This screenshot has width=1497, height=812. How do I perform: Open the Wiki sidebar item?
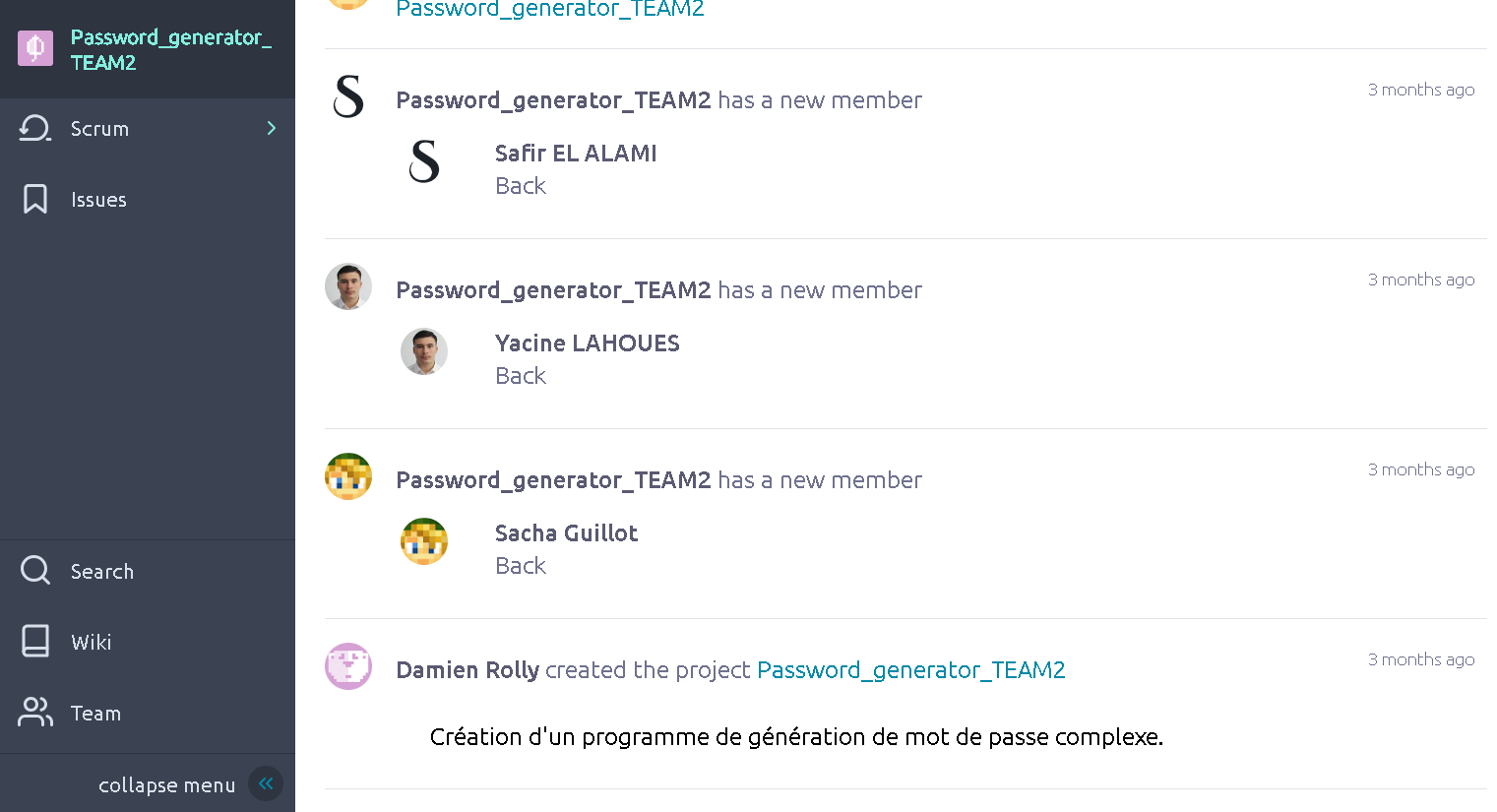point(91,643)
